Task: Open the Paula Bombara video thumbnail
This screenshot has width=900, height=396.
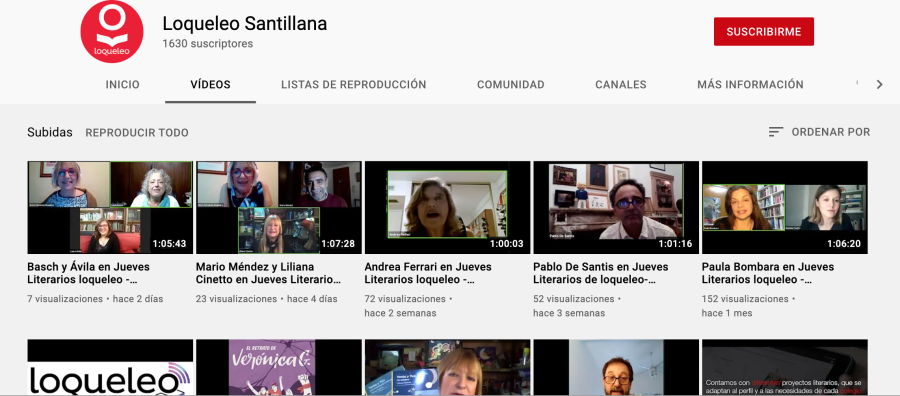Action: [785, 207]
